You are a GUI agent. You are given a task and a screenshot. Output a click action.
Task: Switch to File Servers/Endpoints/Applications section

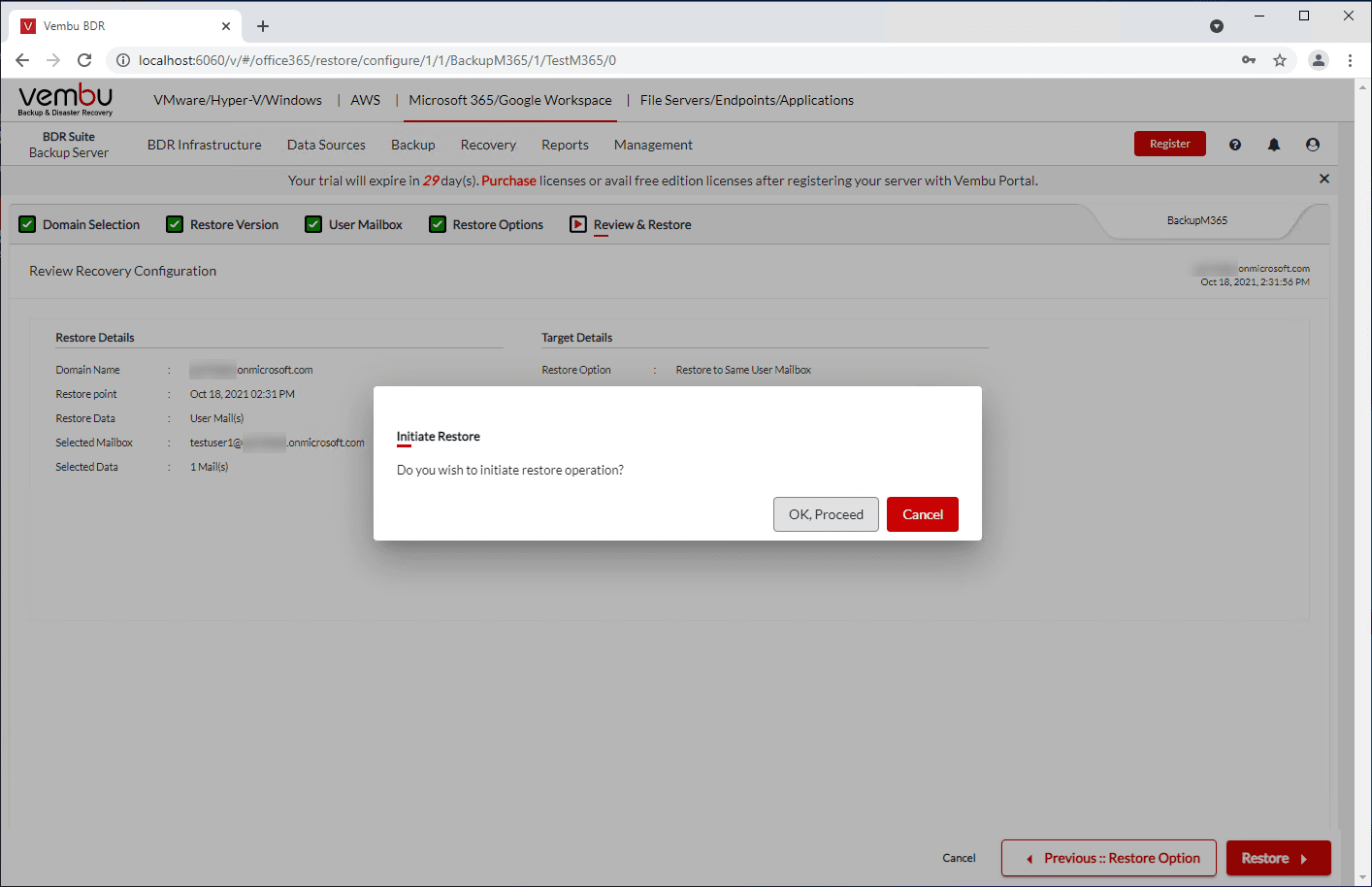(x=747, y=100)
